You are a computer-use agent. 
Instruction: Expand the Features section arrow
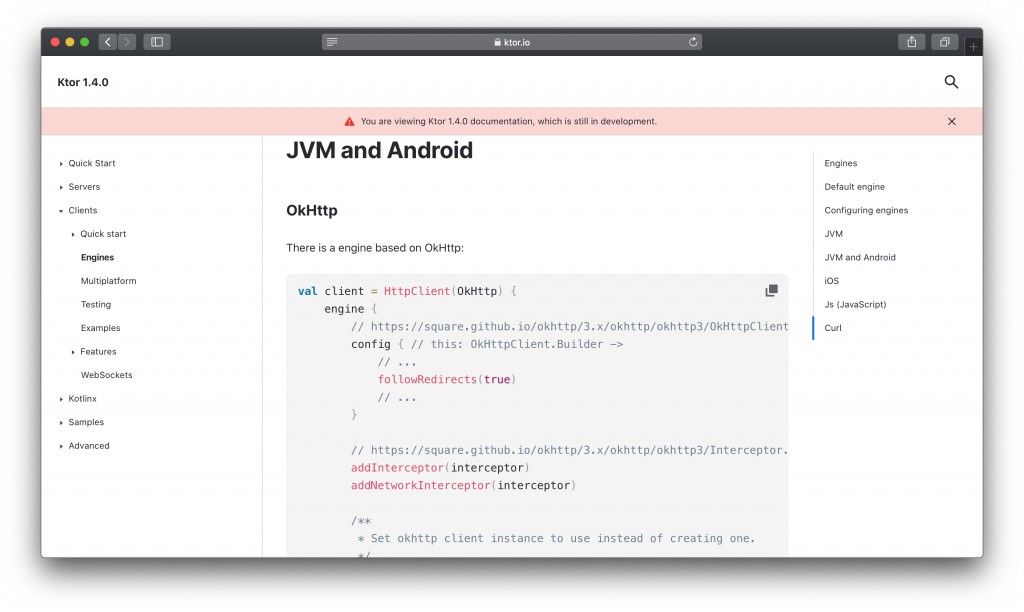click(73, 352)
